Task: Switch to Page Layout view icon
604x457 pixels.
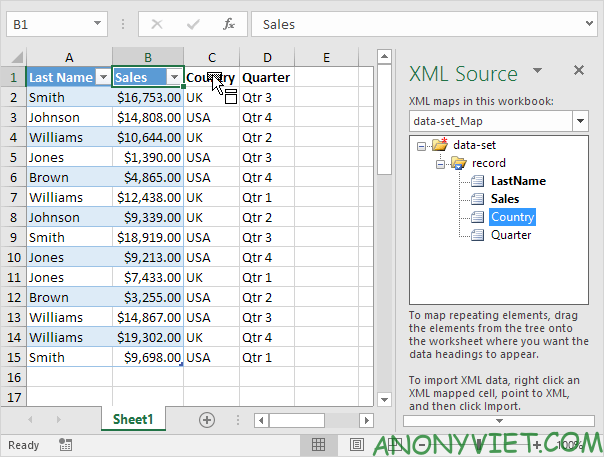Action: pyautogui.click(x=355, y=444)
